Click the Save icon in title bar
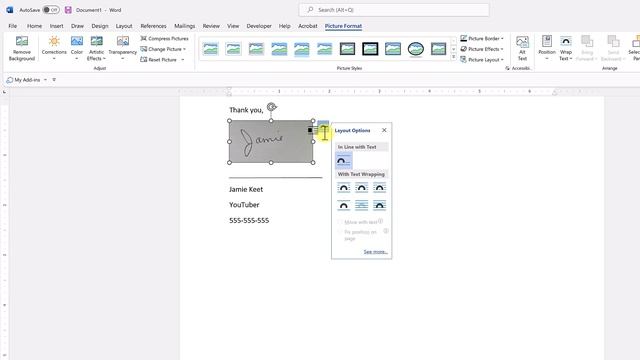Screen dimensions: 640x360 pos(68,10)
